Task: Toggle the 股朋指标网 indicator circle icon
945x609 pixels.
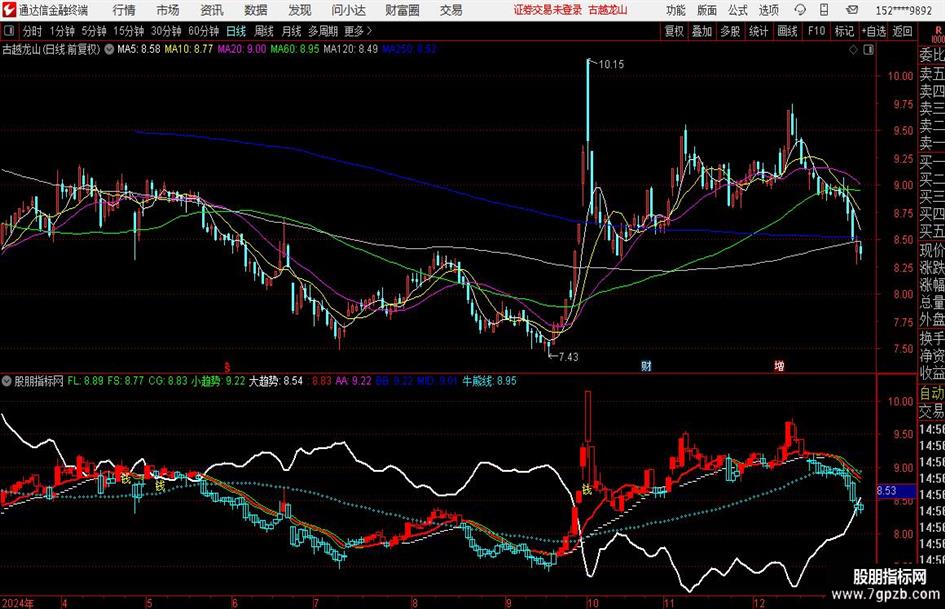Action: pyautogui.click(x=7, y=381)
